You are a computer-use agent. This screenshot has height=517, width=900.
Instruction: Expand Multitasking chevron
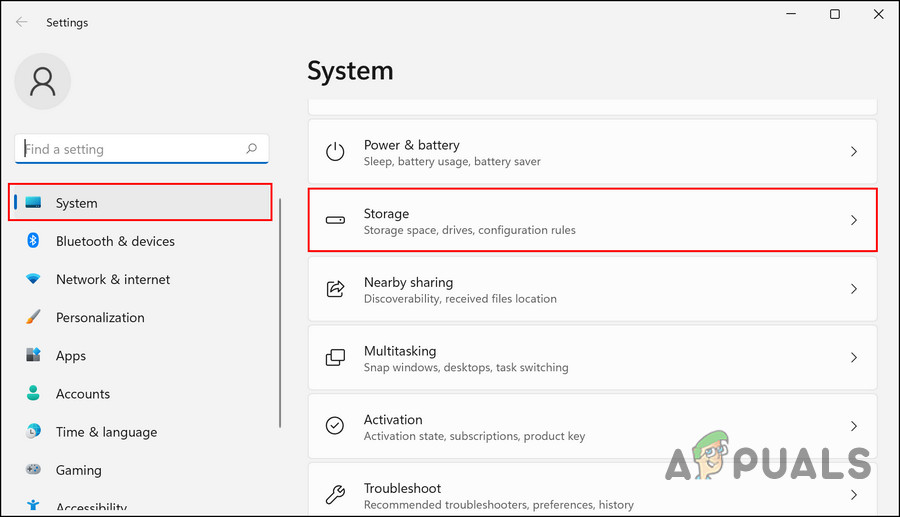click(x=854, y=357)
